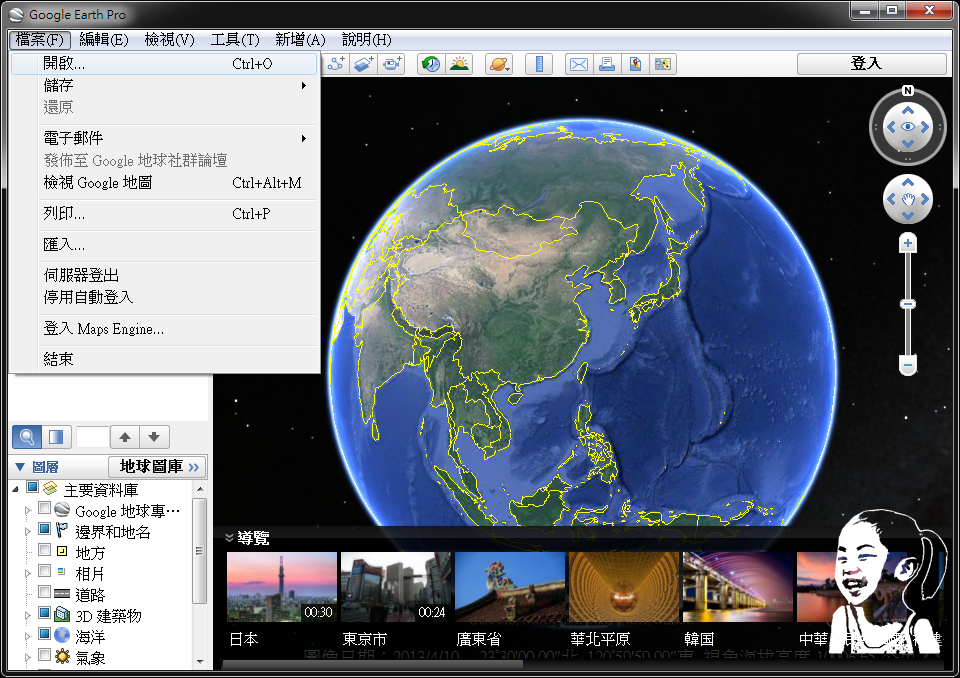This screenshot has width=960, height=678.
Task: Choose 匯入... from the file menu
Action: (165, 244)
